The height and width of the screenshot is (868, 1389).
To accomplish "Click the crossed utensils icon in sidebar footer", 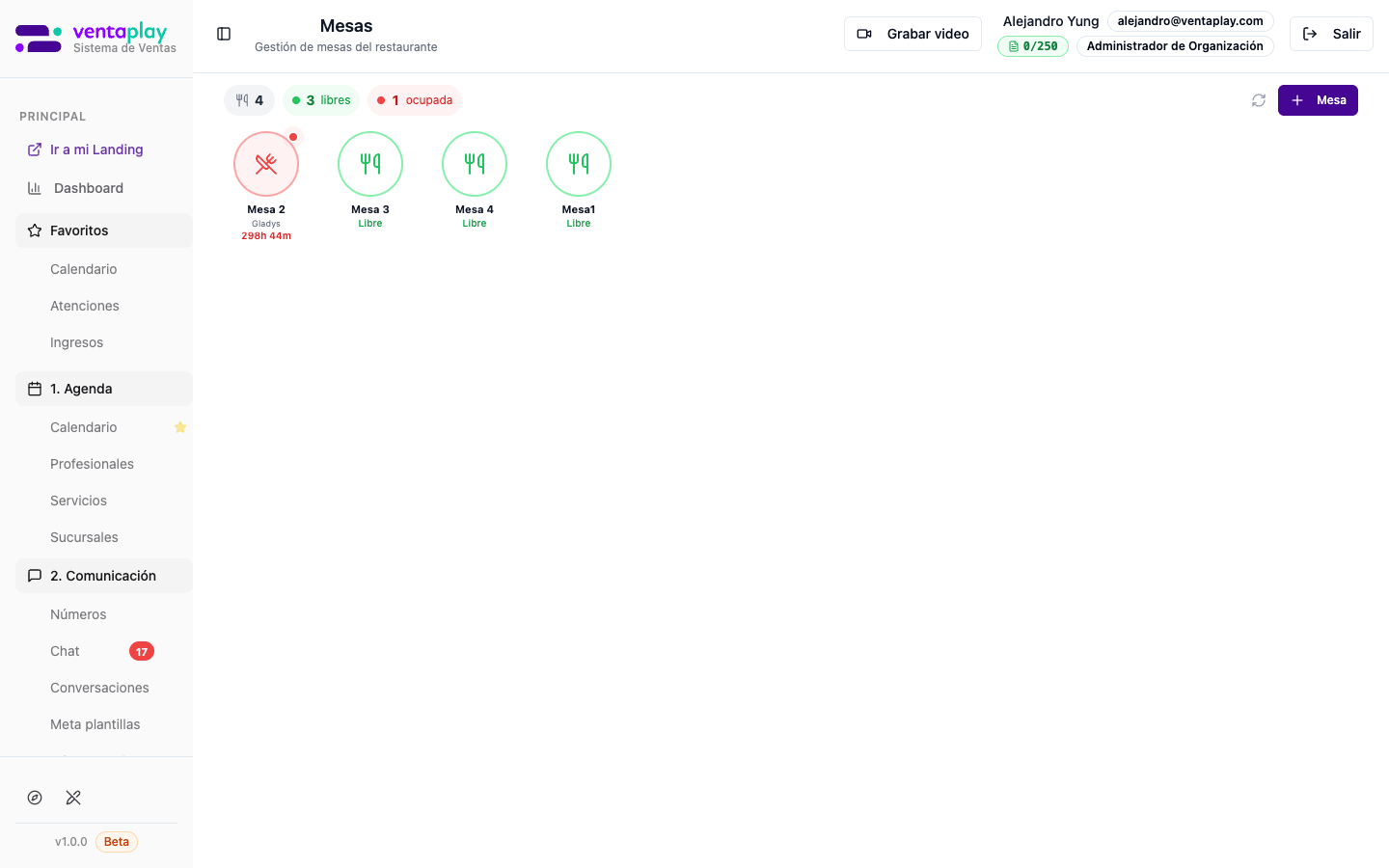I will tap(73, 798).
